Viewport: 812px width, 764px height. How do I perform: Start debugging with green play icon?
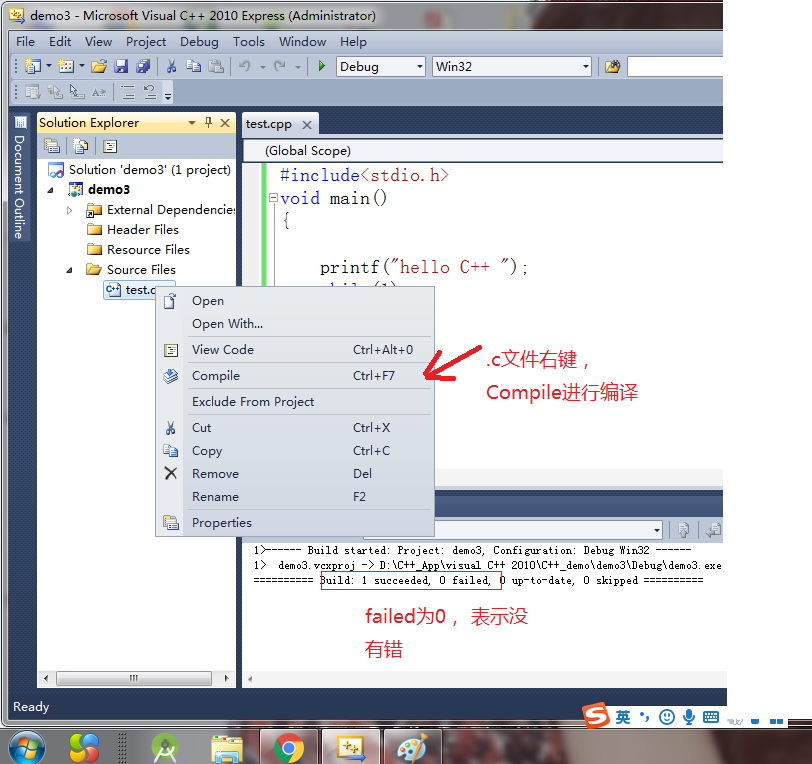pos(322,66)
